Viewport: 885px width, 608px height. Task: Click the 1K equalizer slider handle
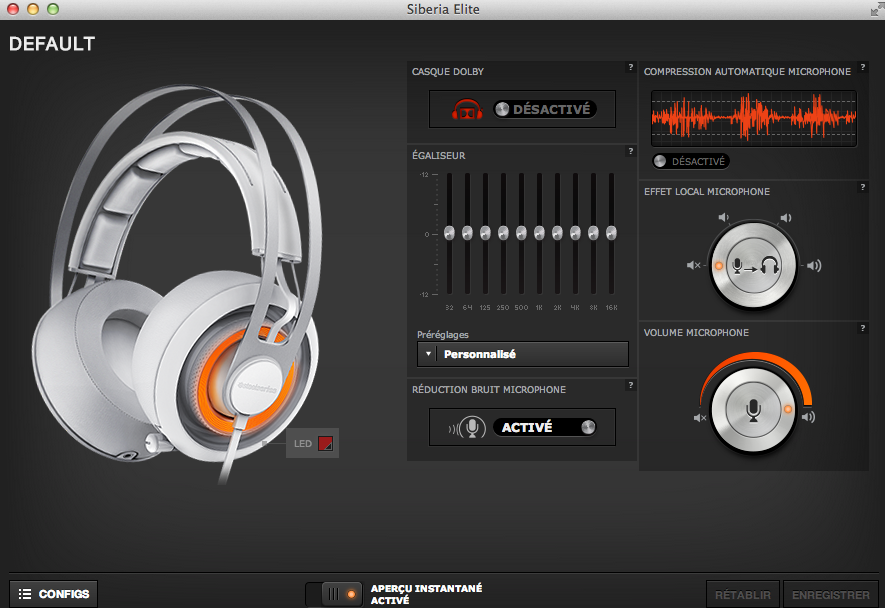coord(539,233)
